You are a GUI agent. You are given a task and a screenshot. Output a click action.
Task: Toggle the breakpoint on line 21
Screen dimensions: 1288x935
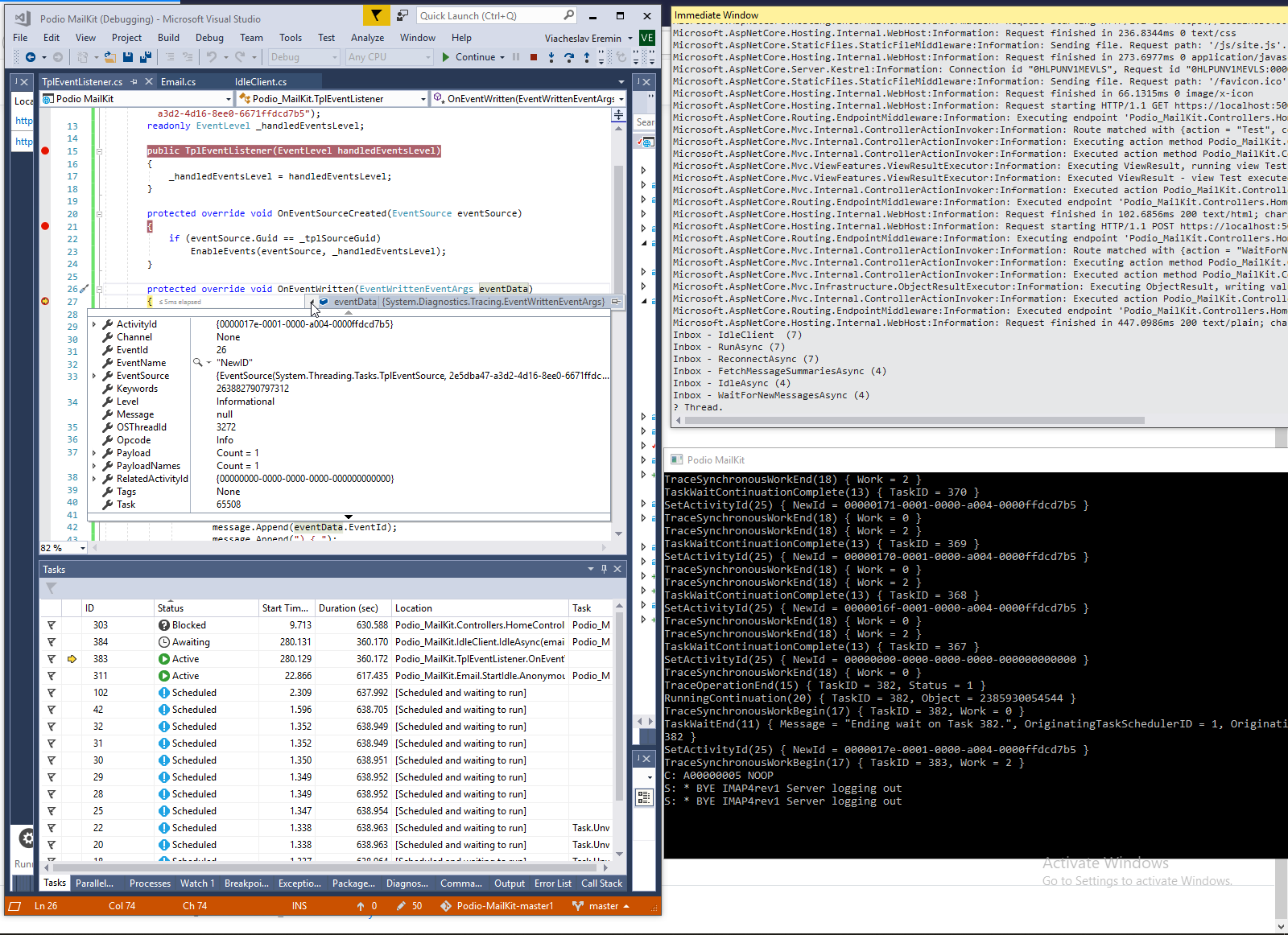pyautogui.click(x=45, y=226)
